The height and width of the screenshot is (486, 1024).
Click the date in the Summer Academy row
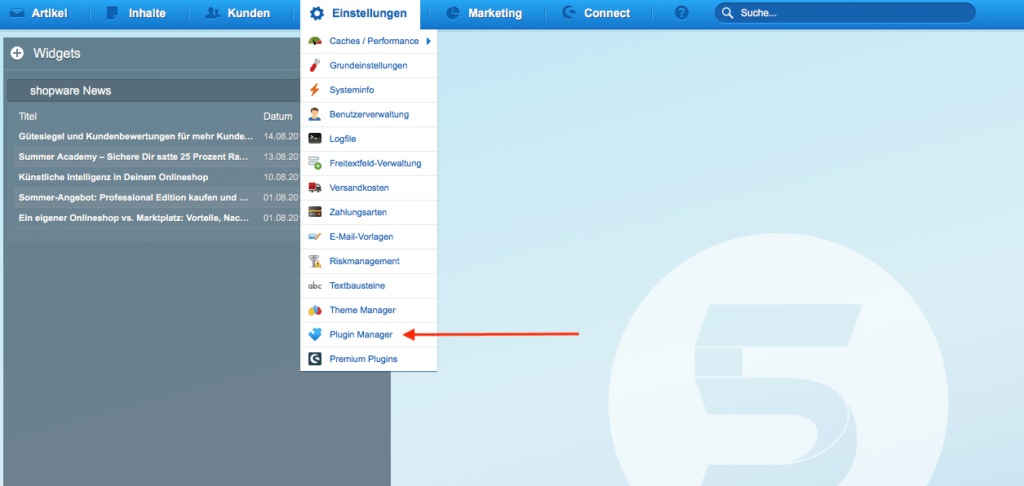(x=281, y=157)
